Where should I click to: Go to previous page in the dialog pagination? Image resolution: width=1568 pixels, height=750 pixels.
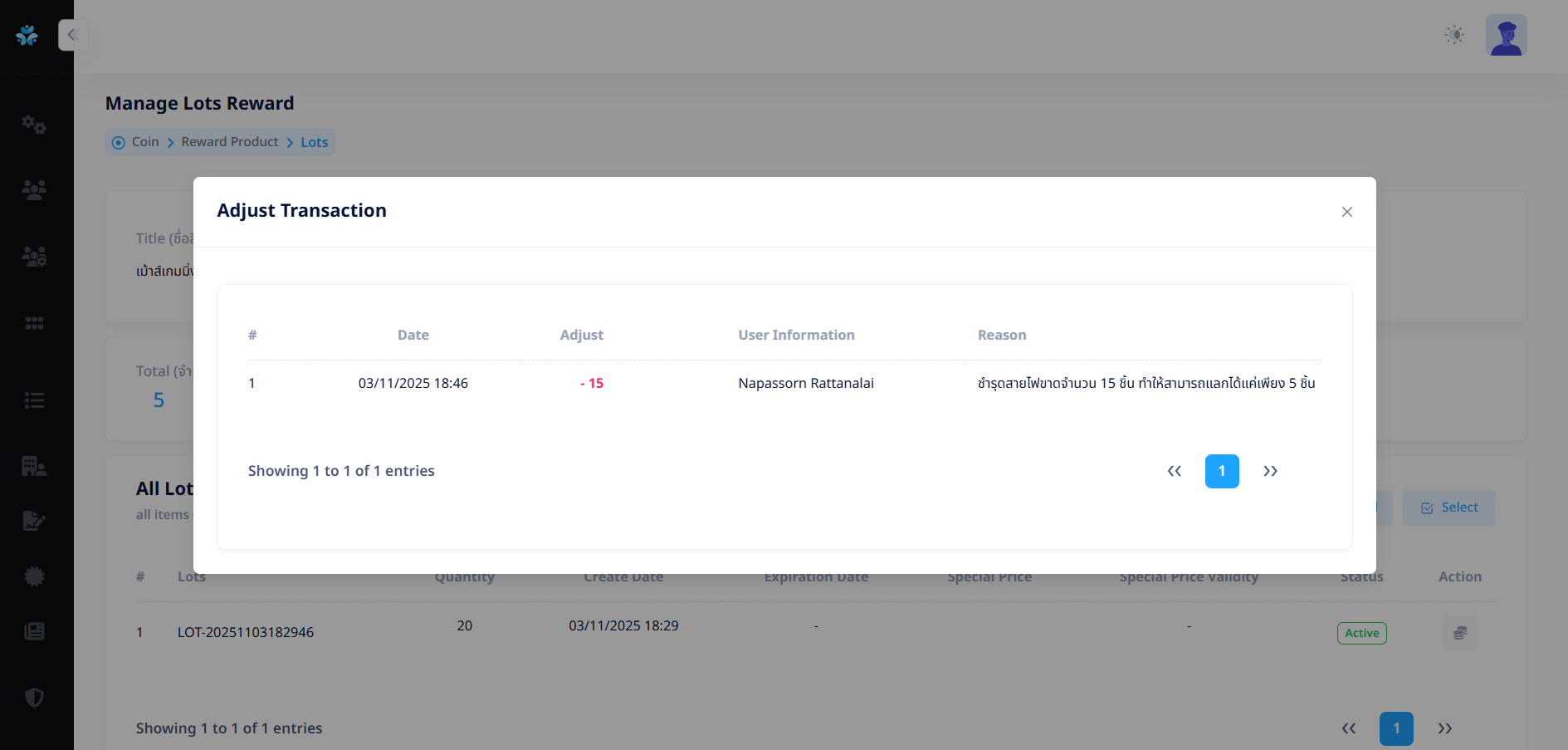pos(1174,471)
